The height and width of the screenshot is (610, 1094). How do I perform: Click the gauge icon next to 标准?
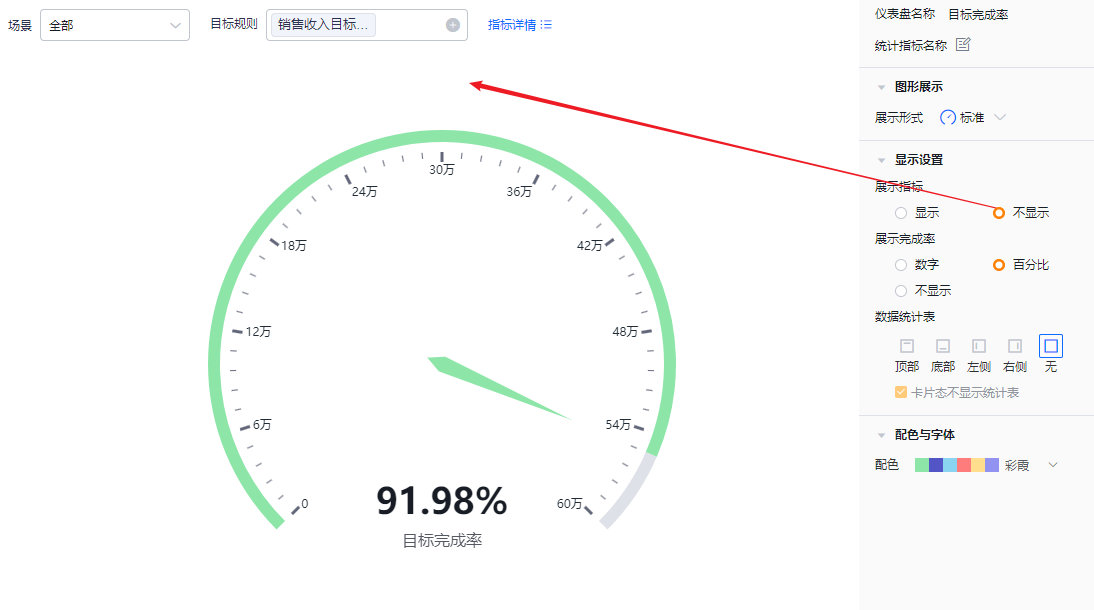(x=947, y=117)
